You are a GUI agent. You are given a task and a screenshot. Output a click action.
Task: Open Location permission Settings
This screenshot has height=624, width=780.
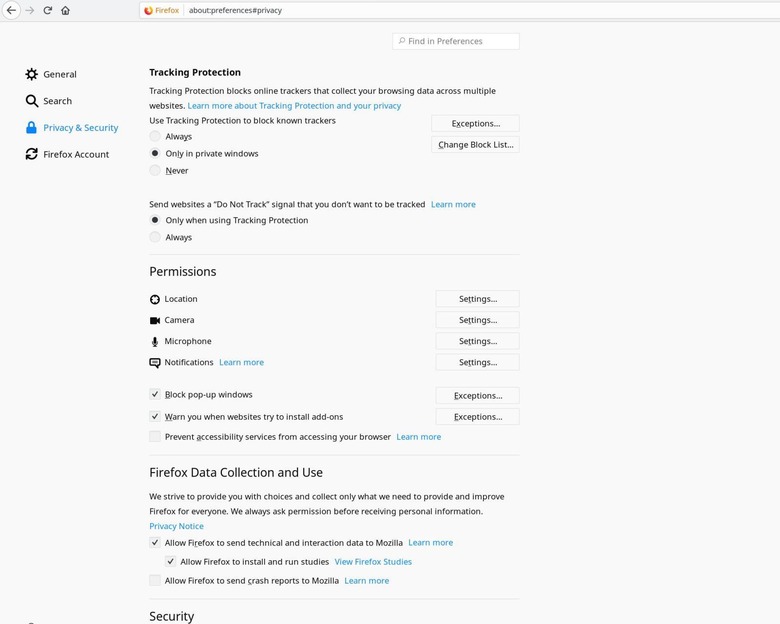477,299
